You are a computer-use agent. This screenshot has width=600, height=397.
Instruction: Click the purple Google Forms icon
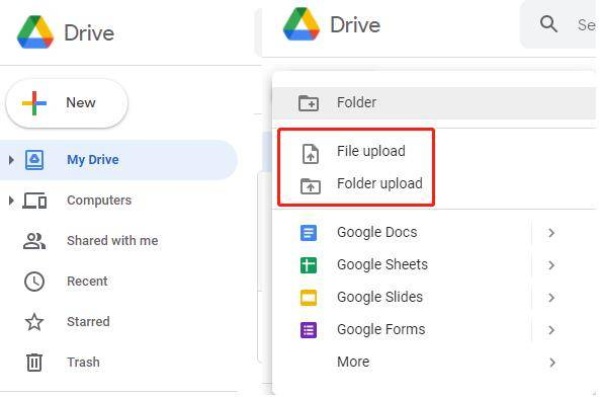coord(308,330)
